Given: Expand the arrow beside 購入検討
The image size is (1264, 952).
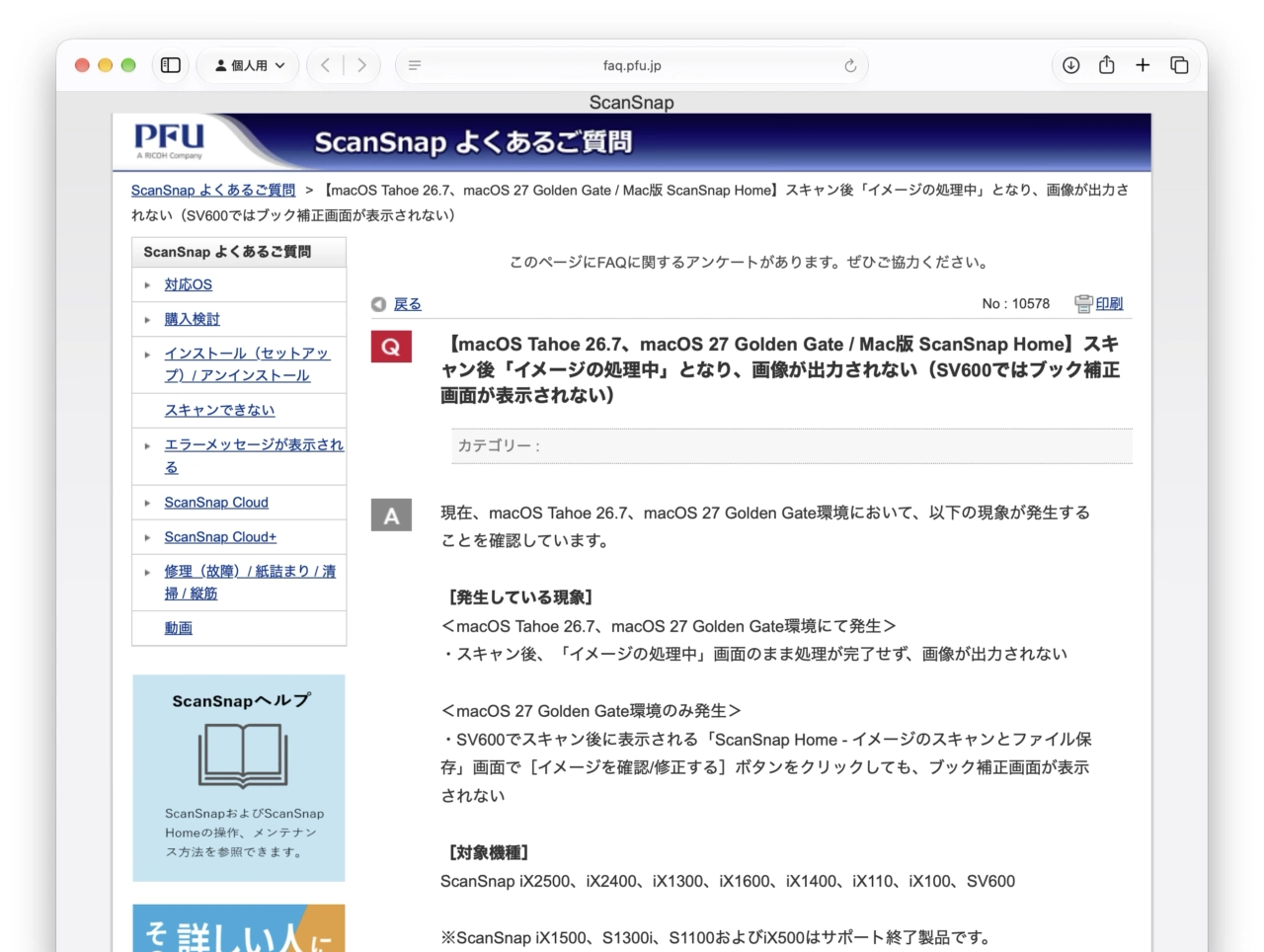Looking at the screenshot, I should click(147, 320).
